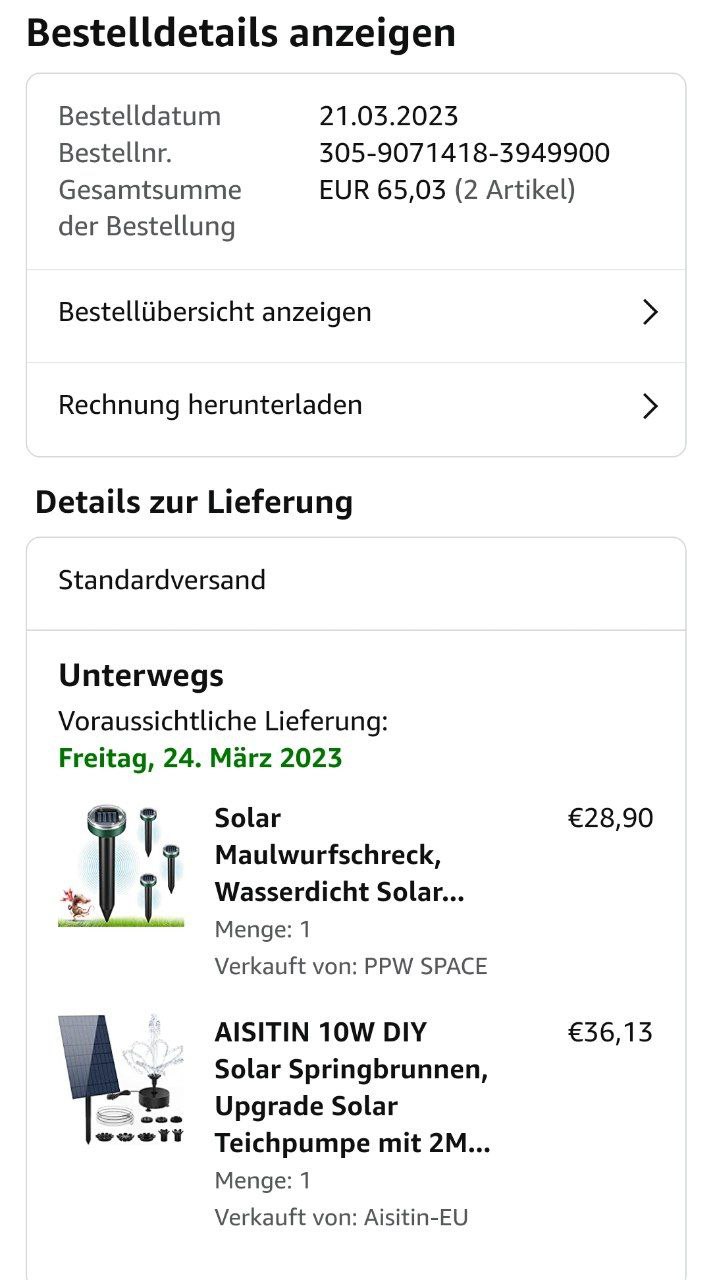
Task: Tap green delivery date Freitag, 24. März 2023
Action: pyautogui.click(x=200, y=758)
